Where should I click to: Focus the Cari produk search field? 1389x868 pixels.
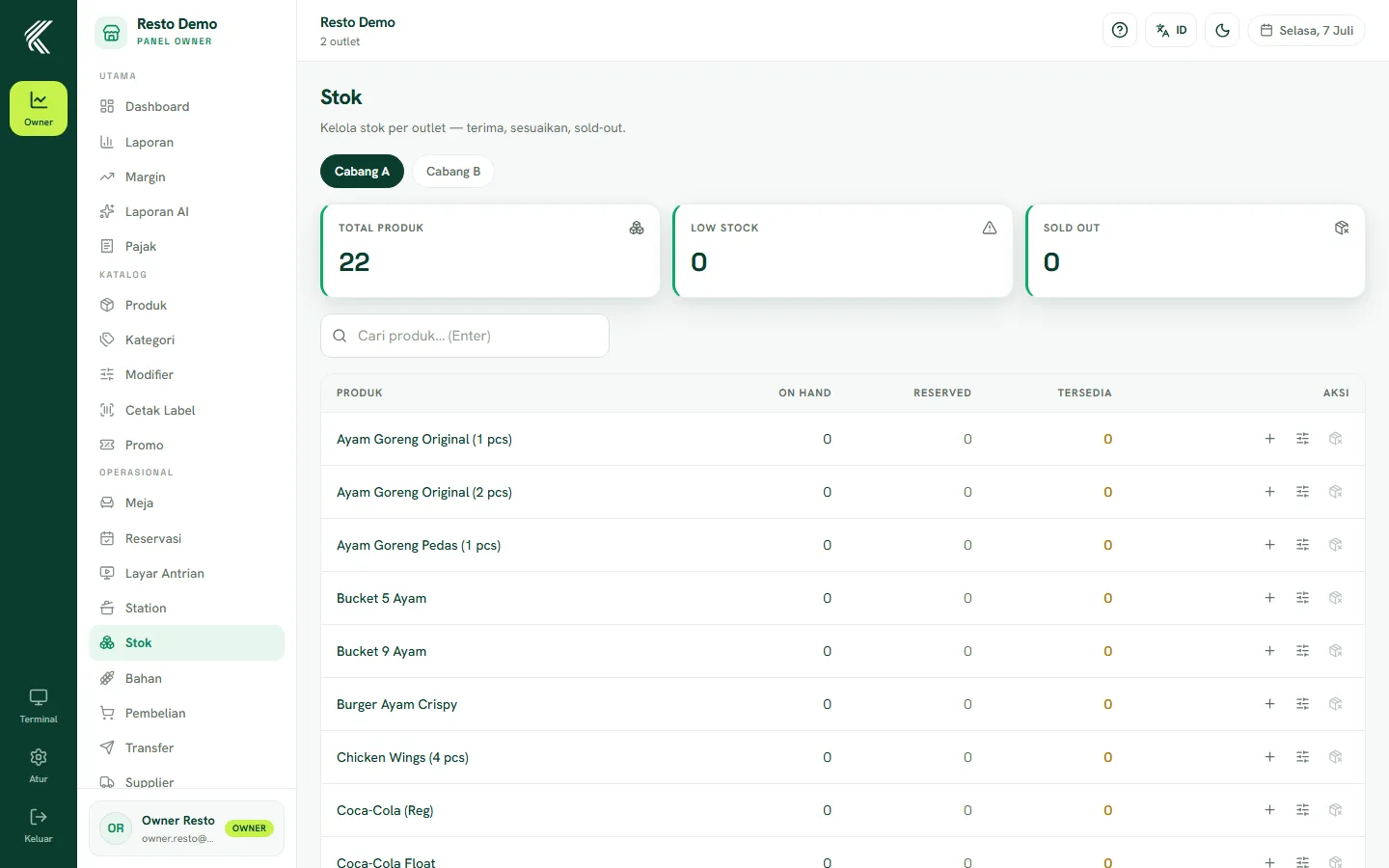click(465, 336)
